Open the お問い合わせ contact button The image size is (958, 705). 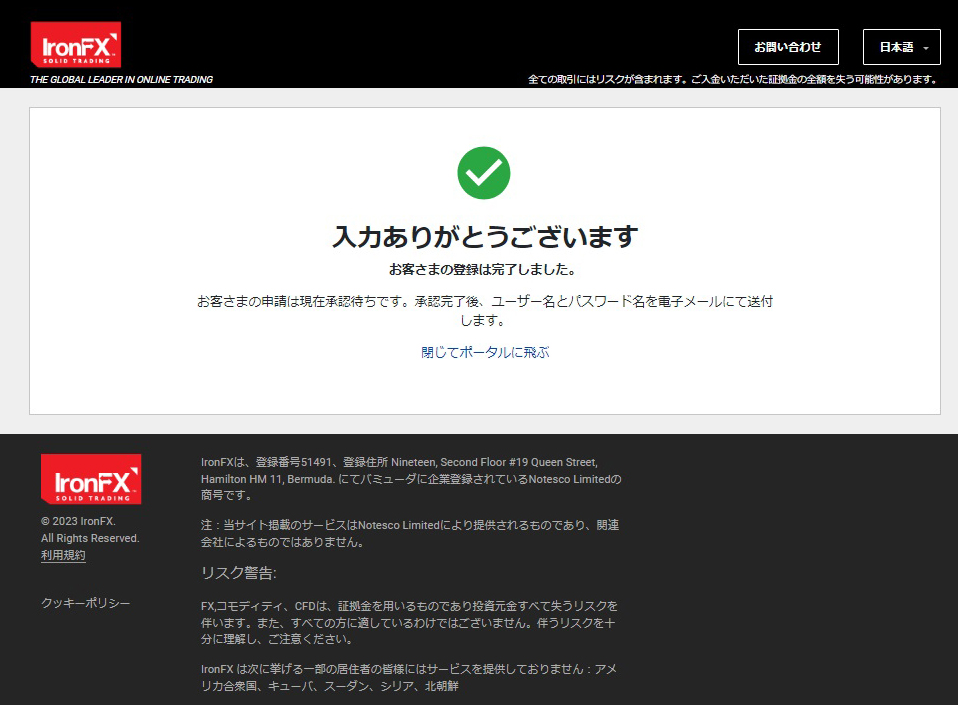[788, 47]
